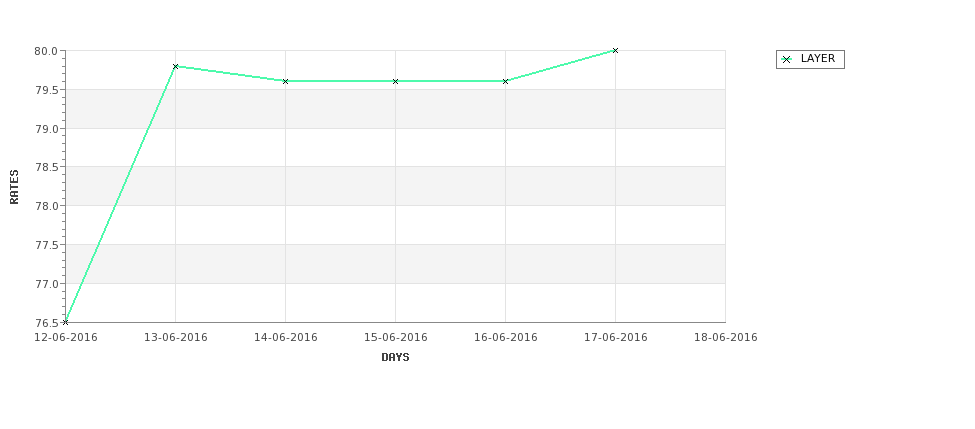Select the data point at 12-06-2016
The image size is (975, 429).
pyautogui.click(x=65, y=322)
